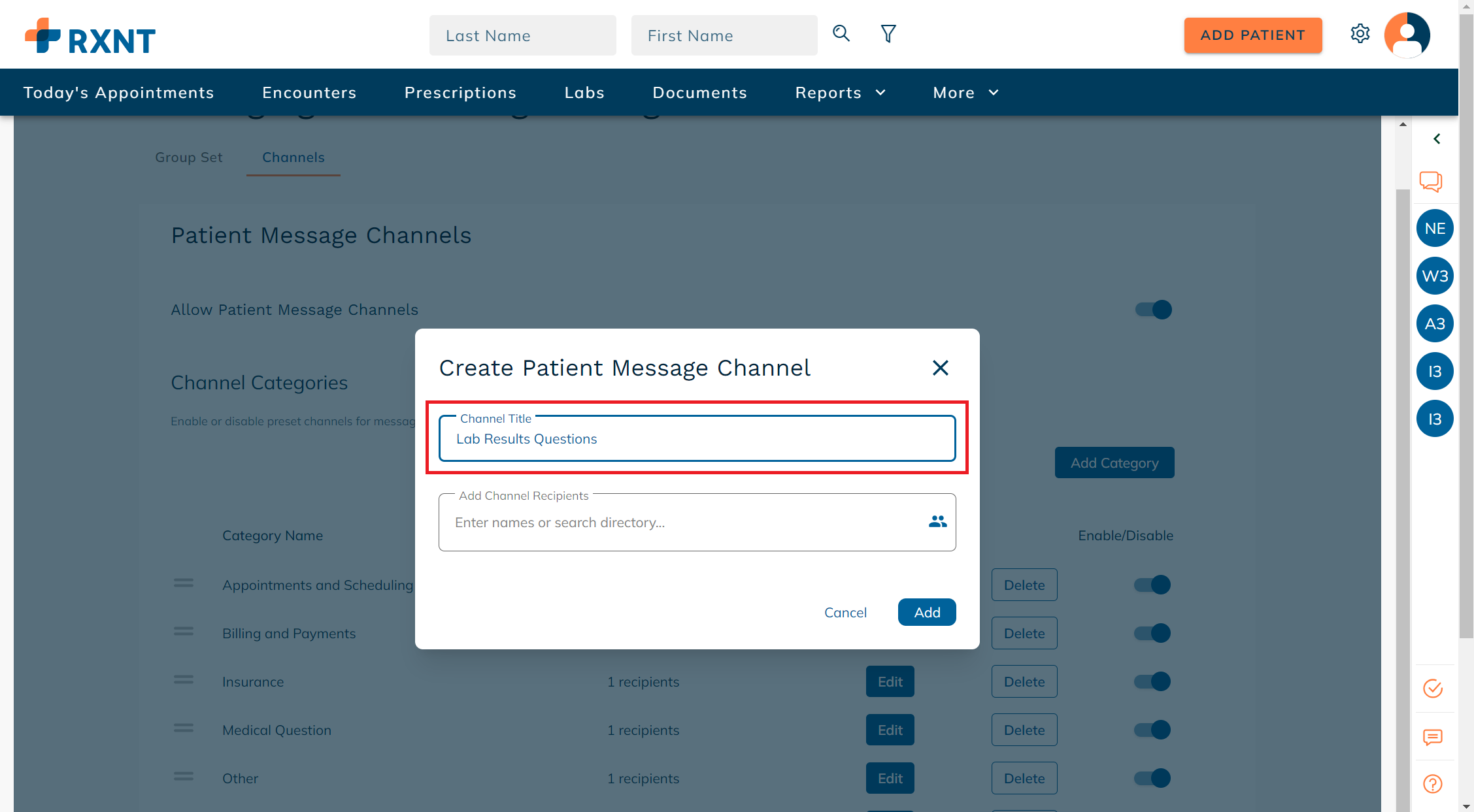Switch to the Channels tab
Screen dimensions: 1474x812
(293, 157)
